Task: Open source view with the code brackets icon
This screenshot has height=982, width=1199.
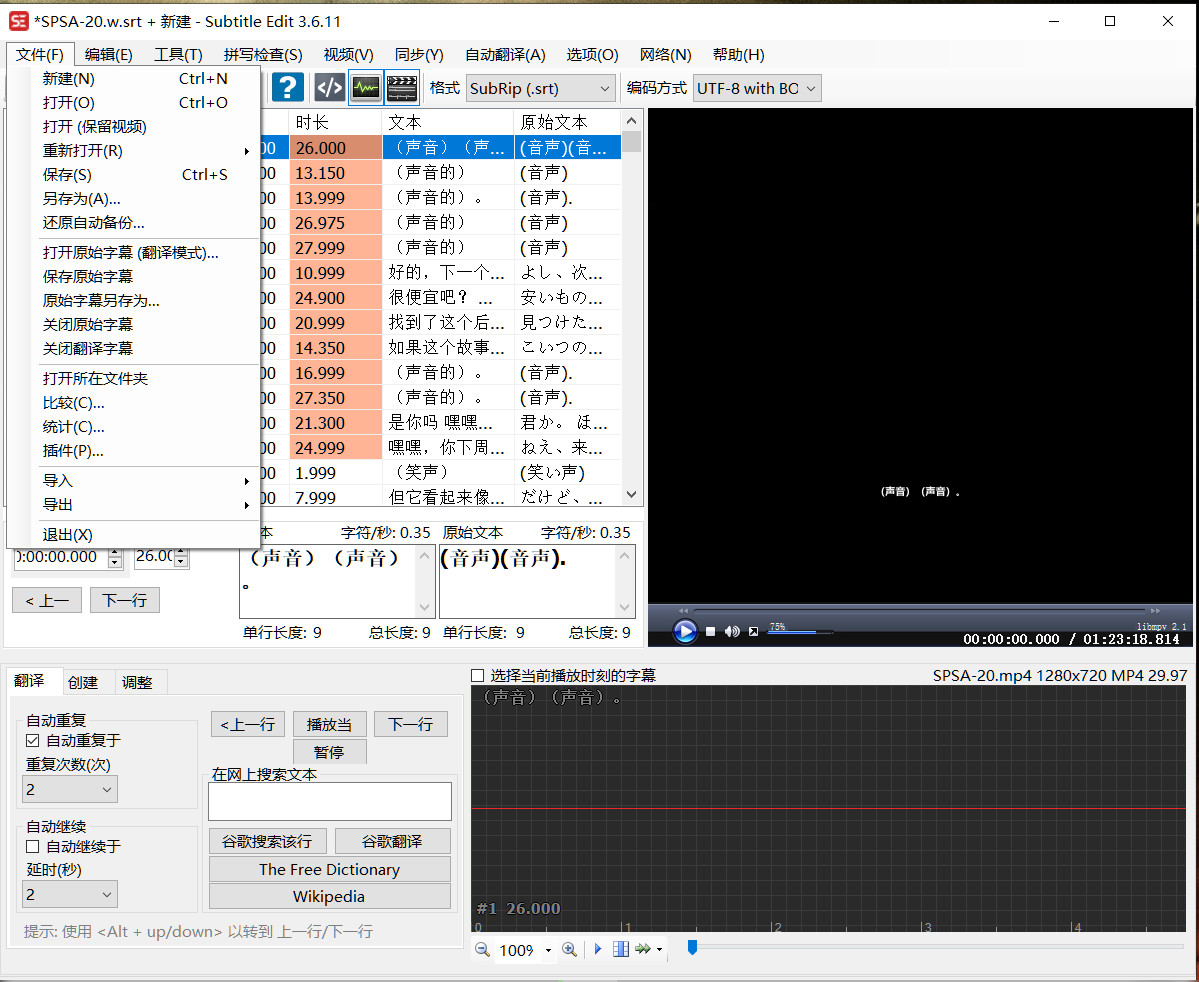Action: (x=329, y=88)
